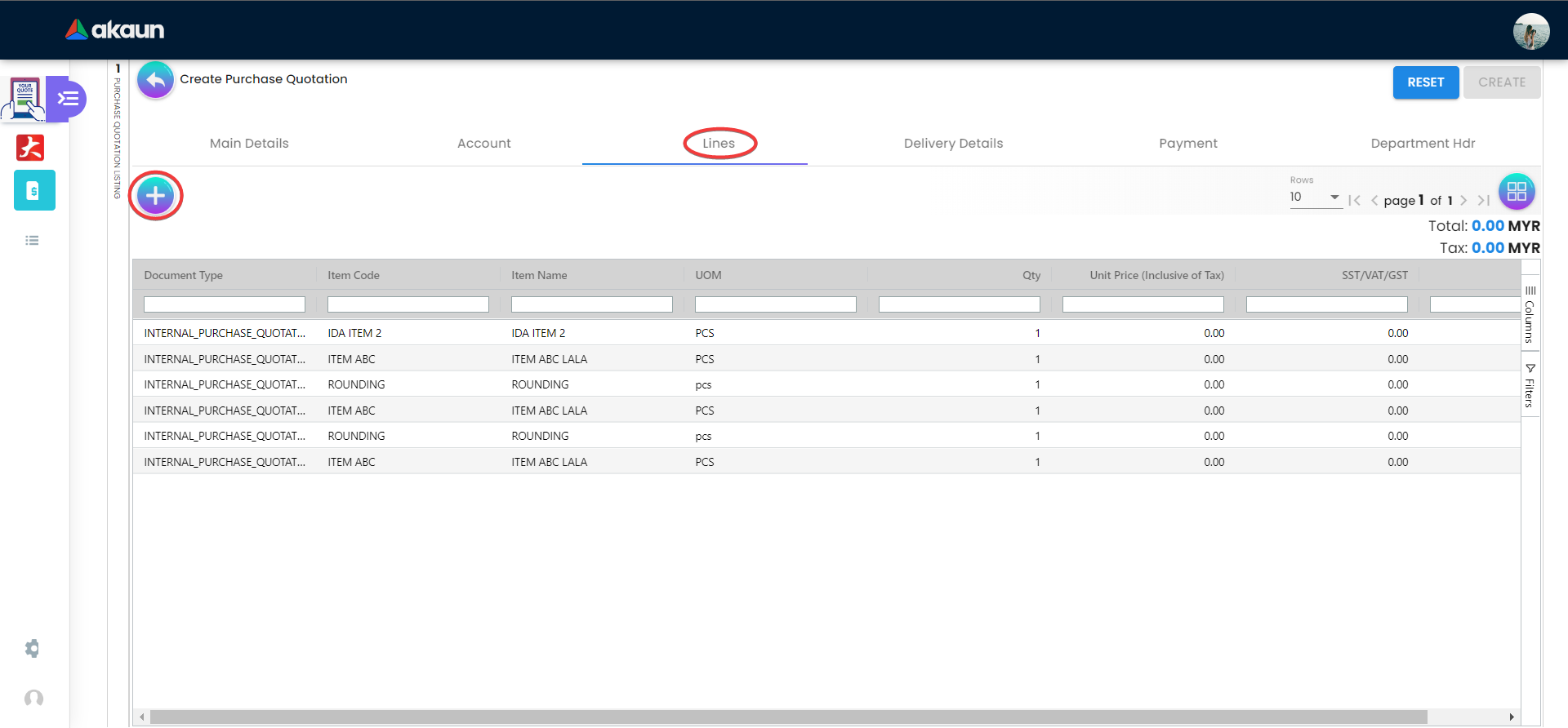Click the user profile avatar top right

(1530, 31)
